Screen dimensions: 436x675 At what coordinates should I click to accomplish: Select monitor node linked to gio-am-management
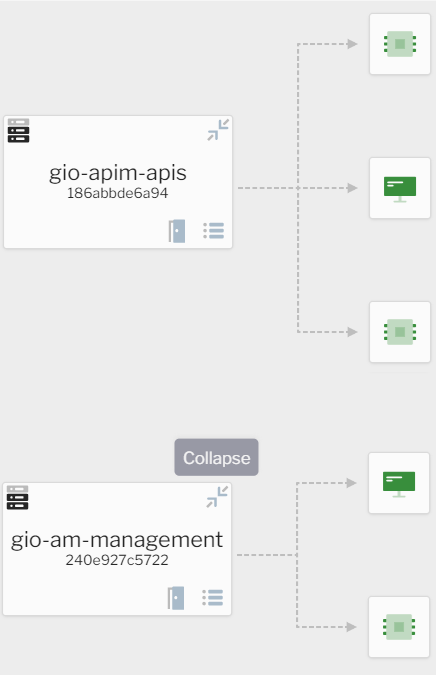[399, 483]
